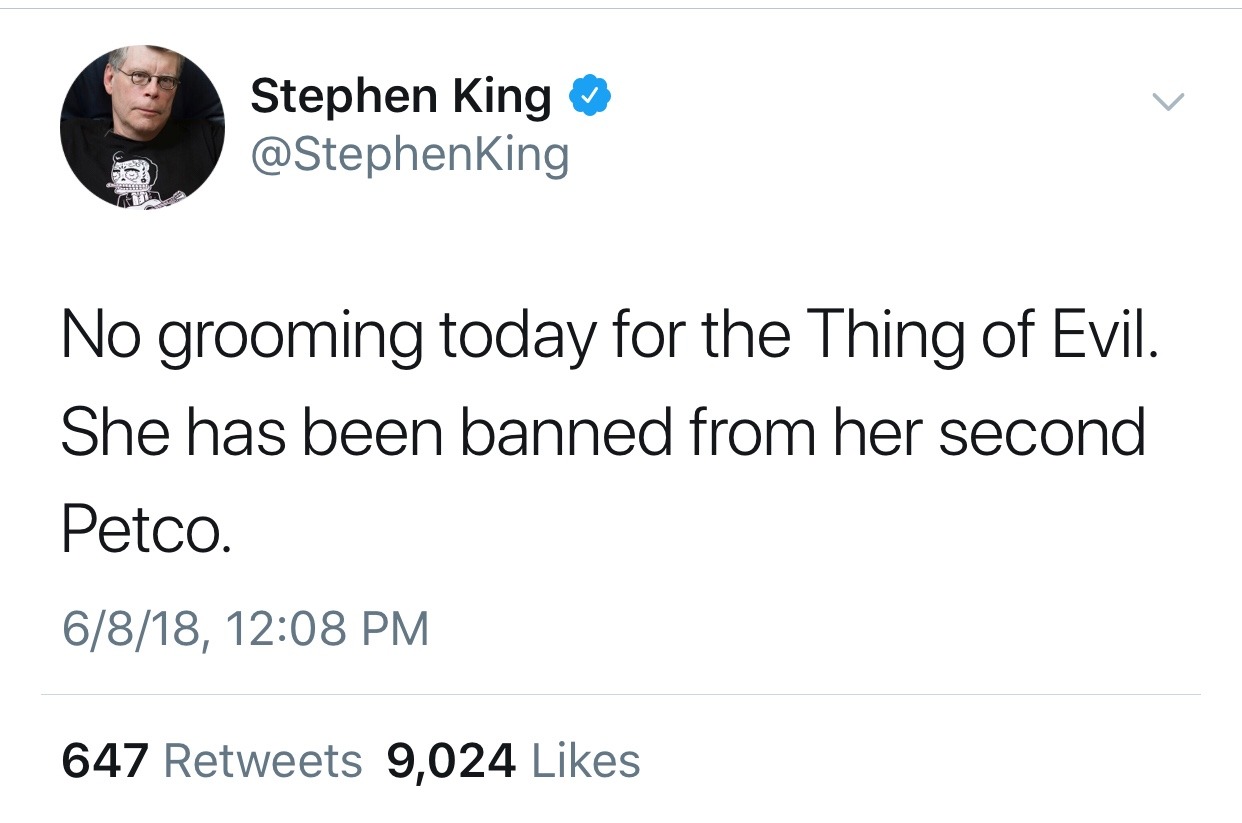Viewport: 1242px width, 823px height.
Task: Click the tweet line starting 'She has been'
Action: [602, 432]
